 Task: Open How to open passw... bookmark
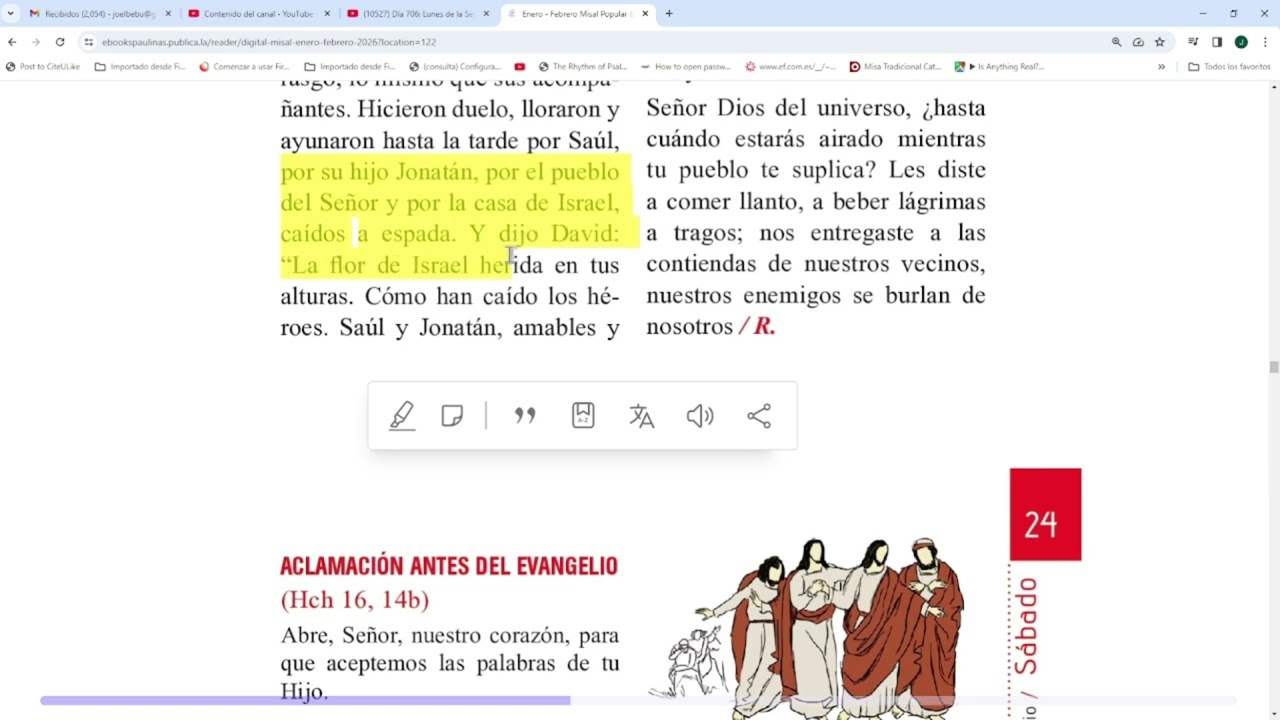[686, 67]
